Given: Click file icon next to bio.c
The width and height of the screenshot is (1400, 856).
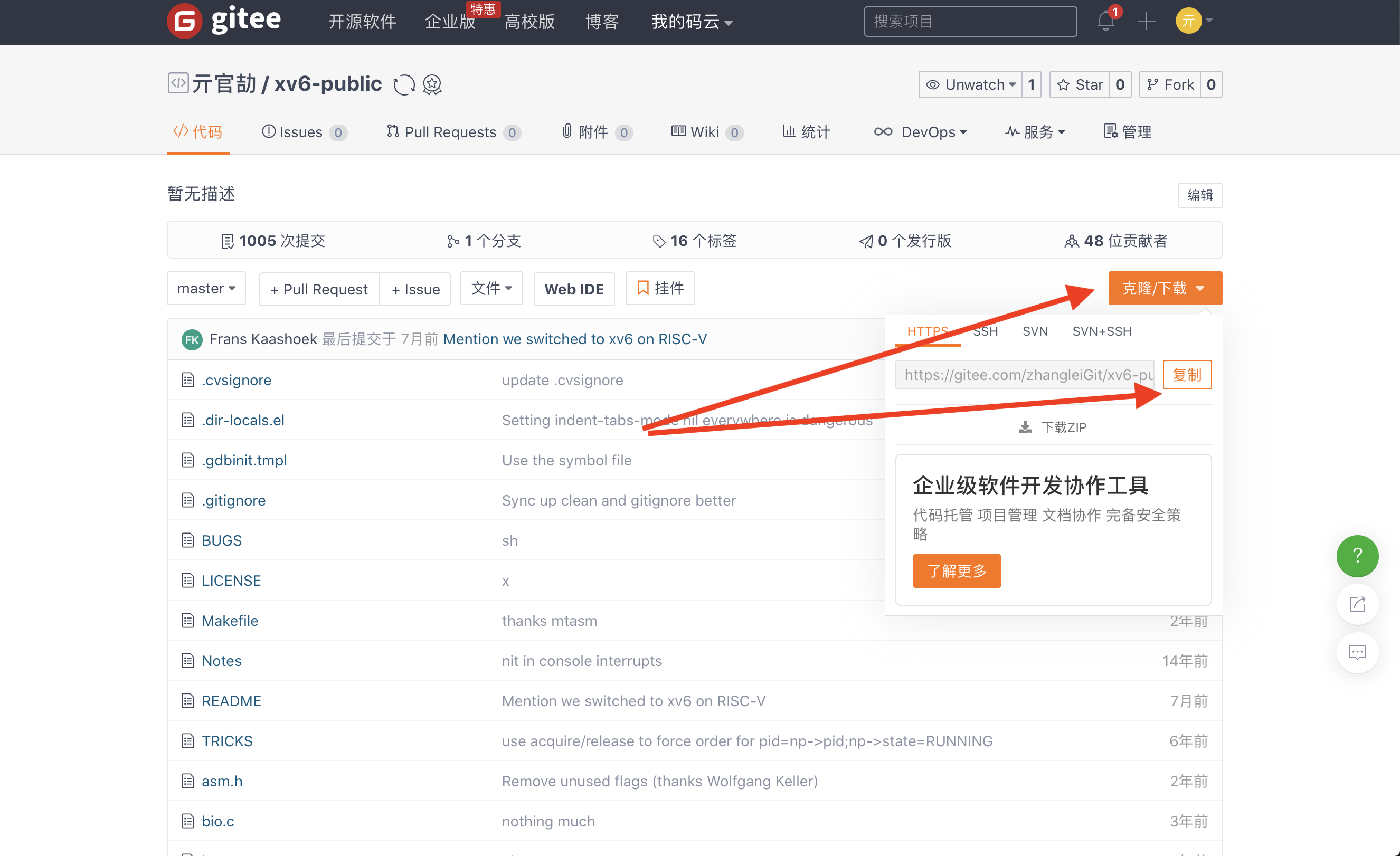Looking at the screenshot, I should (187, 821).
